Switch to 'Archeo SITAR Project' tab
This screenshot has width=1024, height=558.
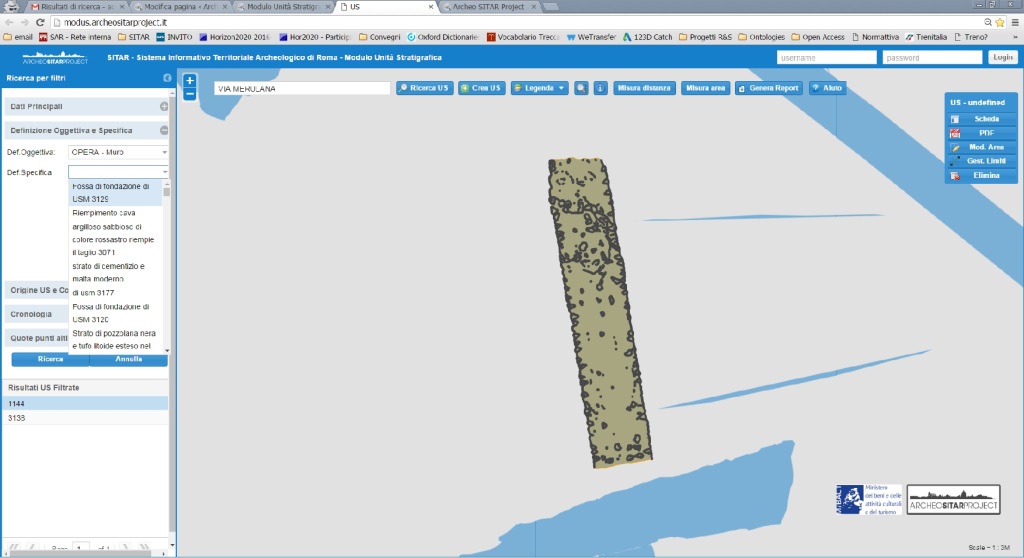click(490, 7)
